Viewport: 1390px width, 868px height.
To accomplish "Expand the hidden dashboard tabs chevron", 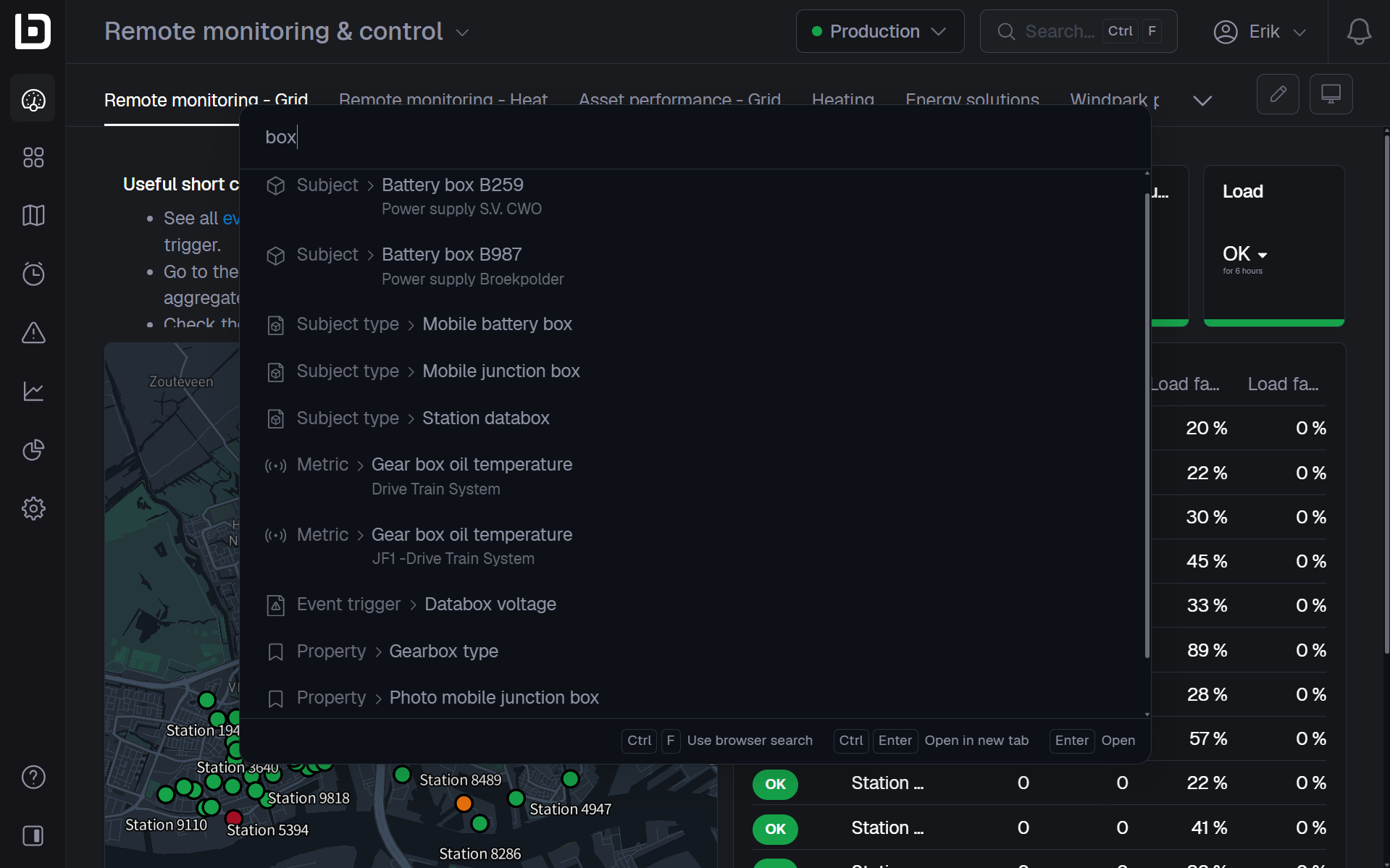I will 1202,101.
